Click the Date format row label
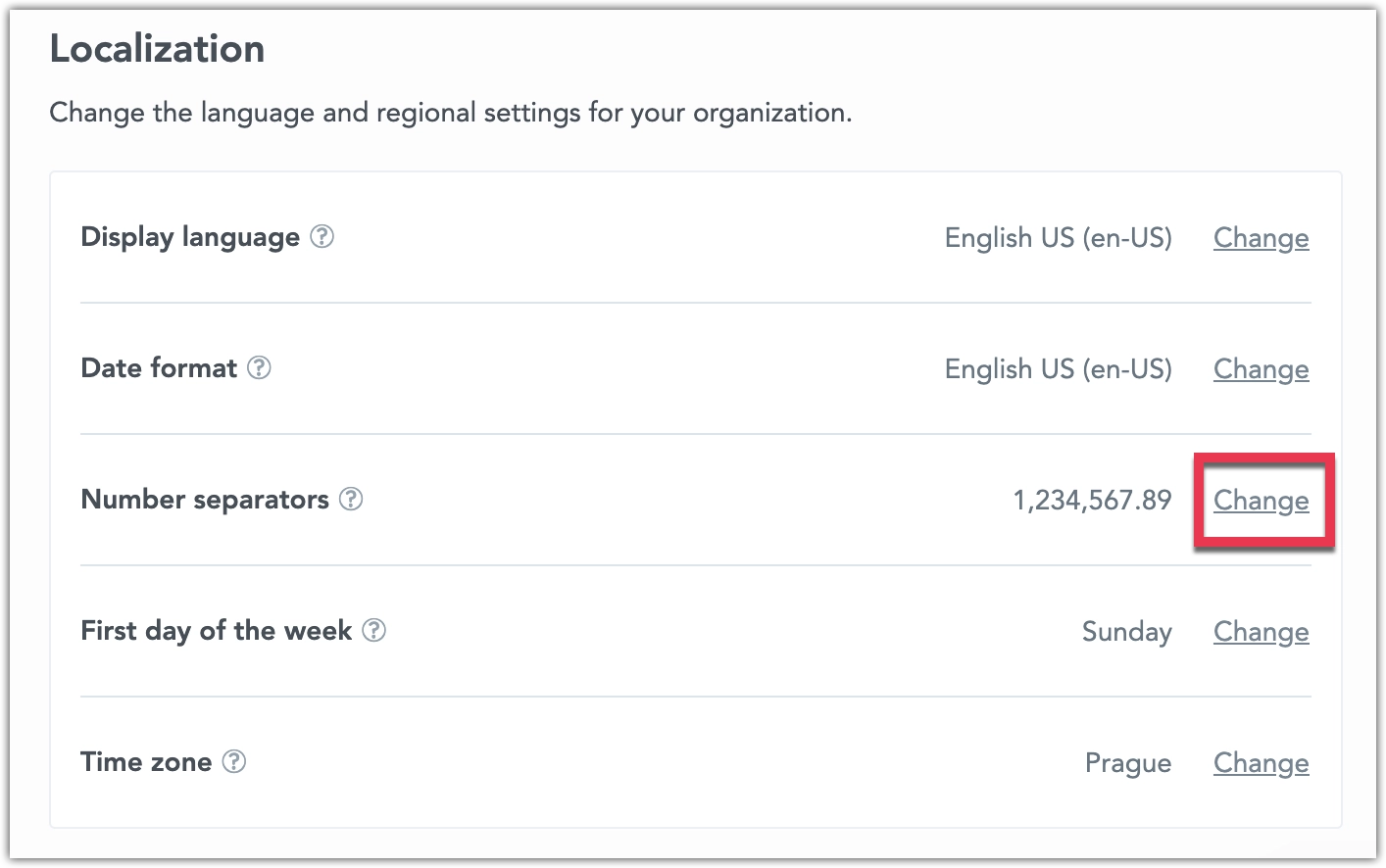Viewport: 1386px width, 868px height. tap(158, 368)
